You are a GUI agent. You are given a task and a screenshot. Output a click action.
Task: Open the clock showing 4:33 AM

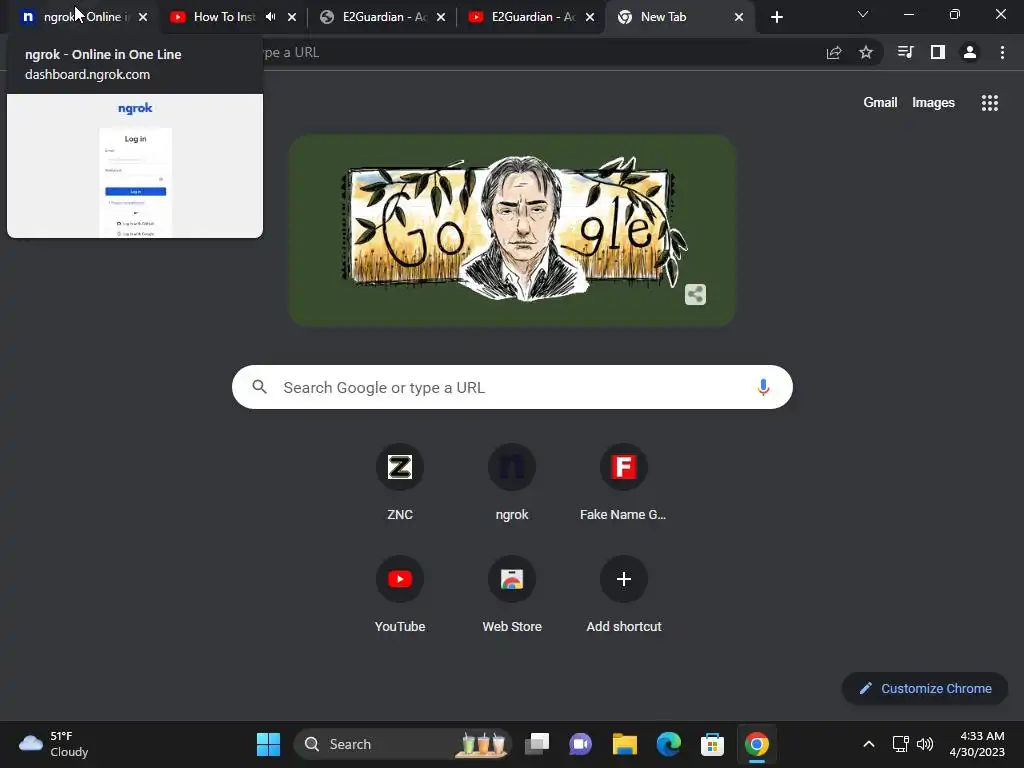pos(977,744)
